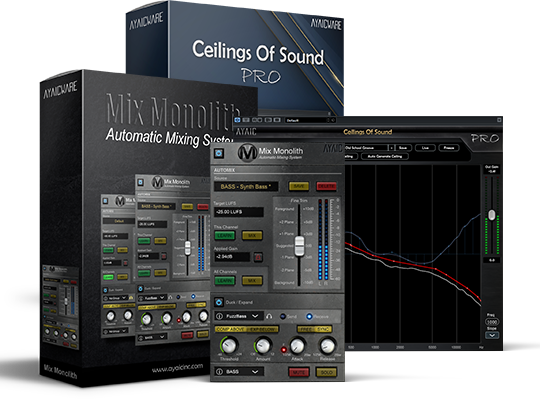Click the Release knob
The image size is (540, 399).
point(327,345)
